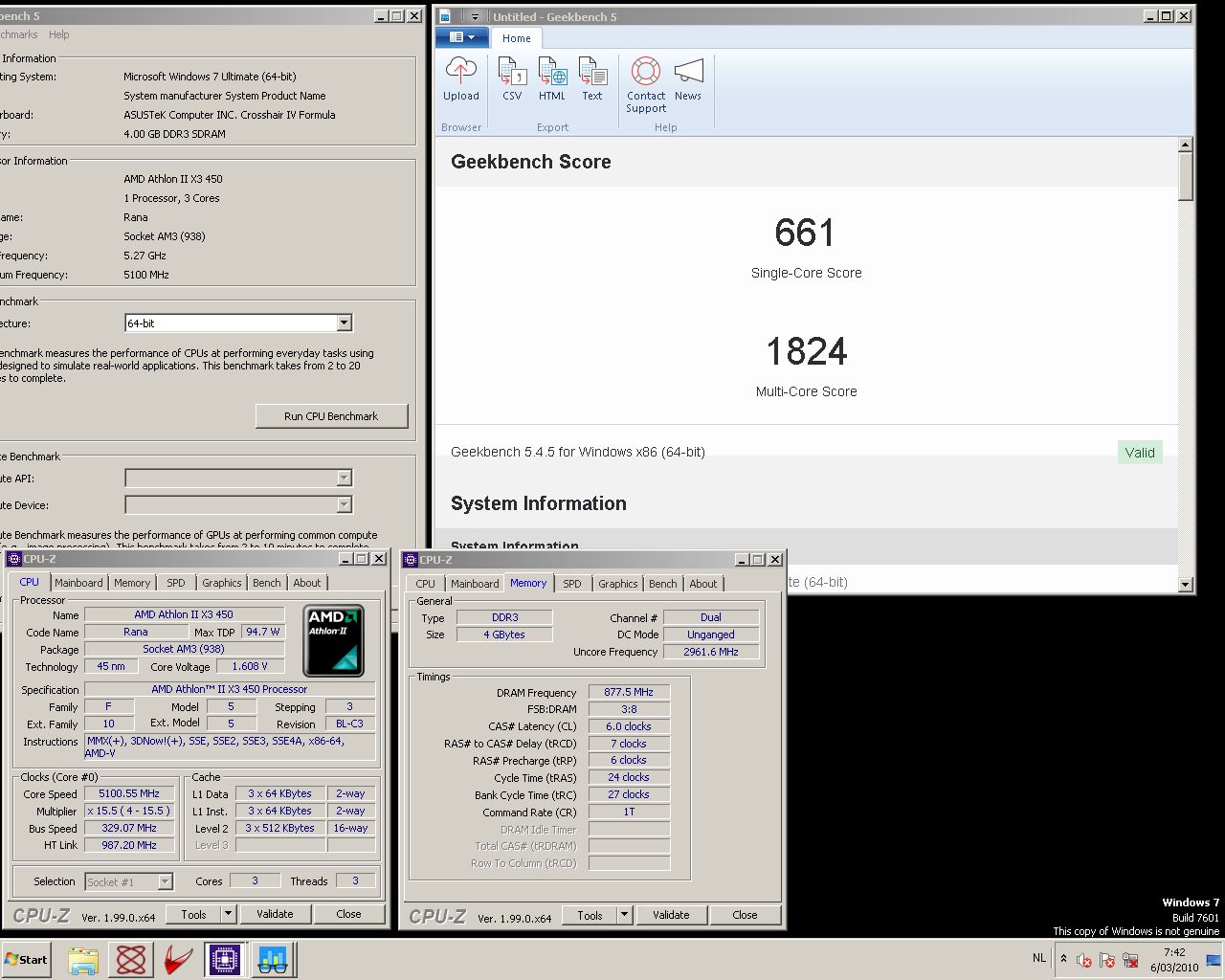Click the network tray icon with red X
1225x980 pixels.
1130,960
